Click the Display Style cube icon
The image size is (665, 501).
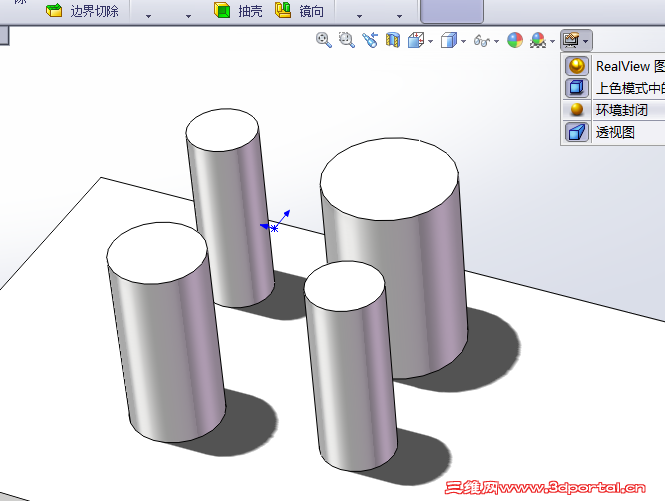click(449, 40)
